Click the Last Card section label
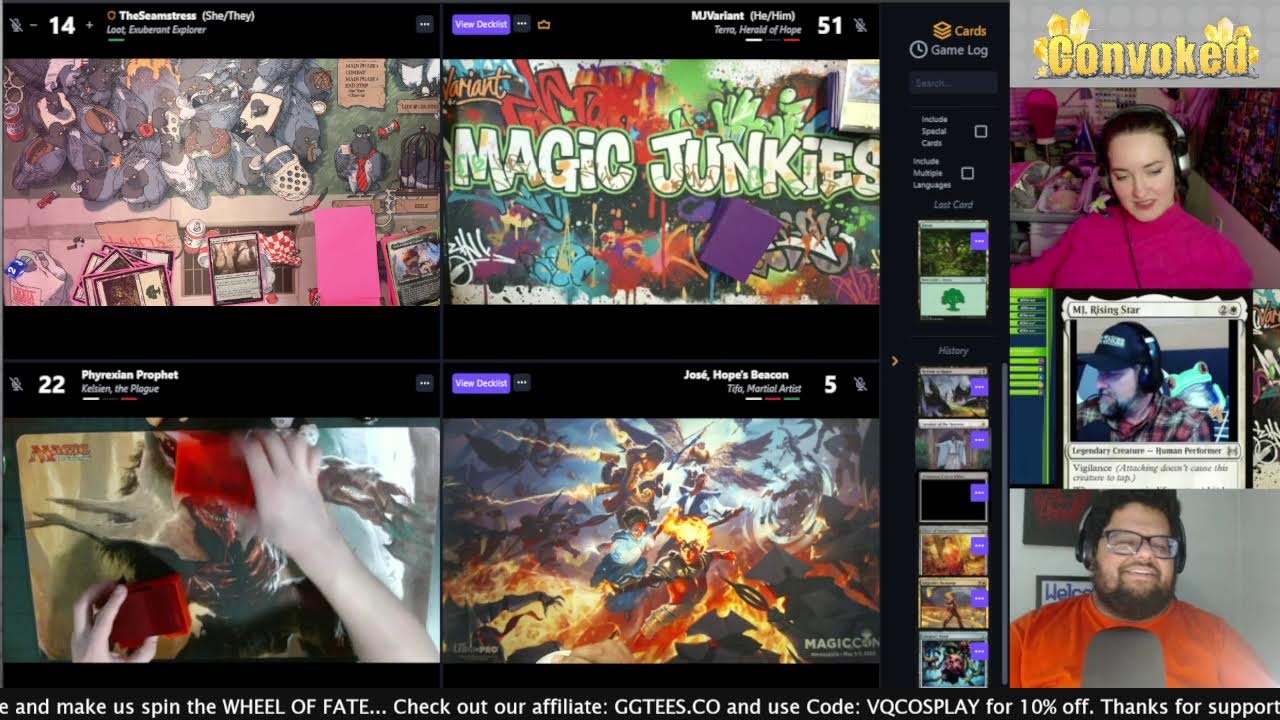 click(953, 205)
